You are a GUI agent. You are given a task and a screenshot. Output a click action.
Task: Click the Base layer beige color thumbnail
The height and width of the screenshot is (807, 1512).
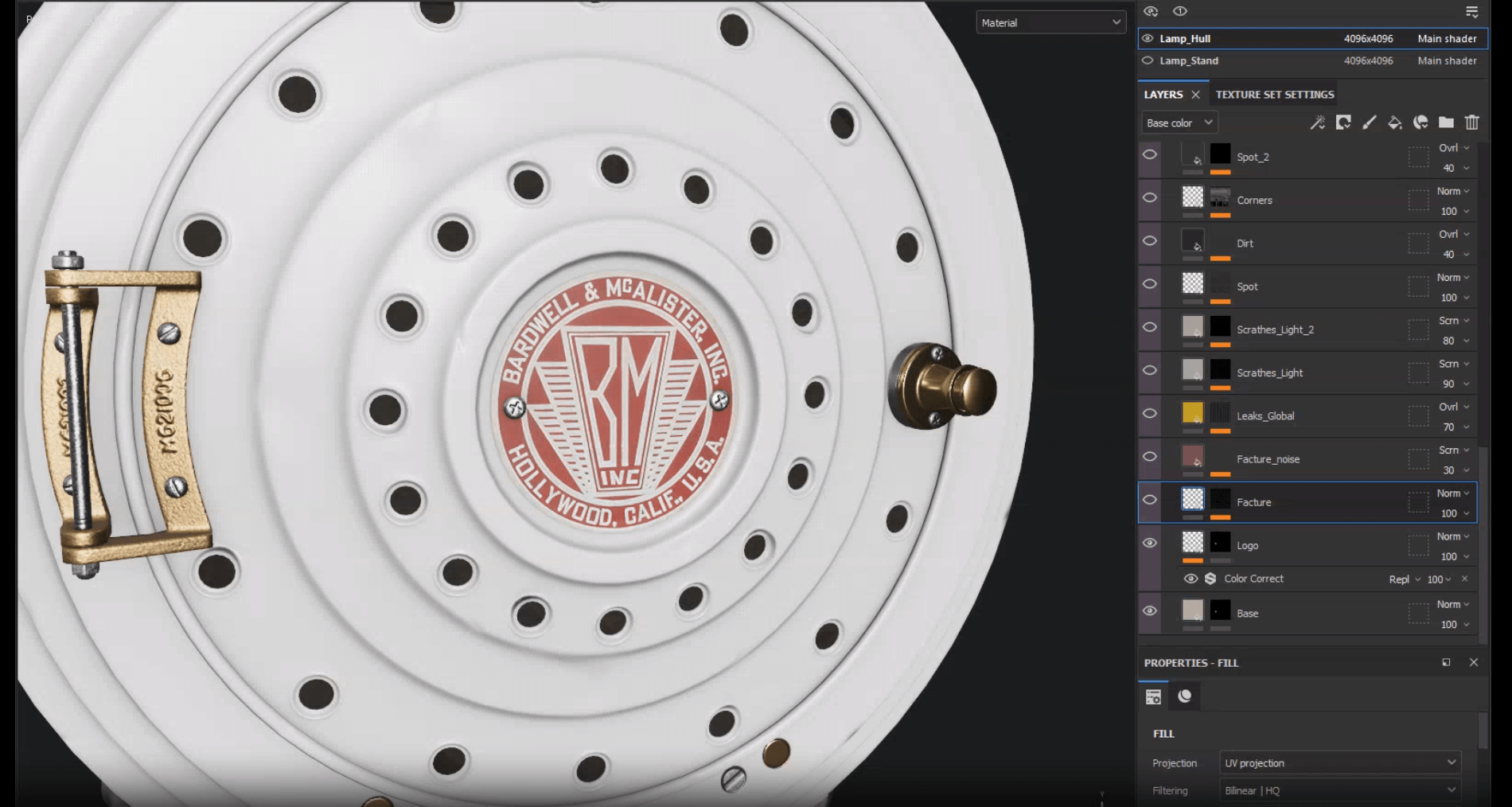coord(1193,610)
